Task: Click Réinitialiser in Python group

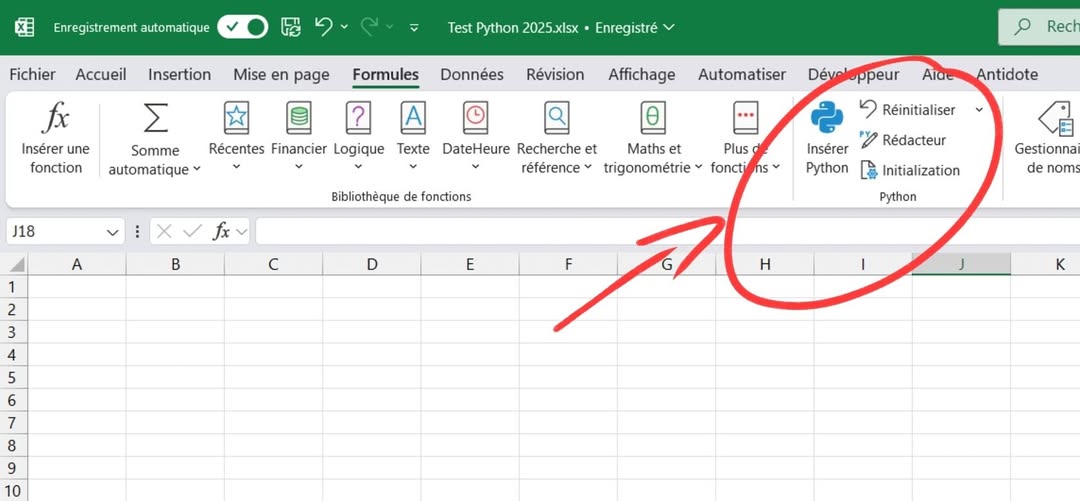Action: click(908, 110)
